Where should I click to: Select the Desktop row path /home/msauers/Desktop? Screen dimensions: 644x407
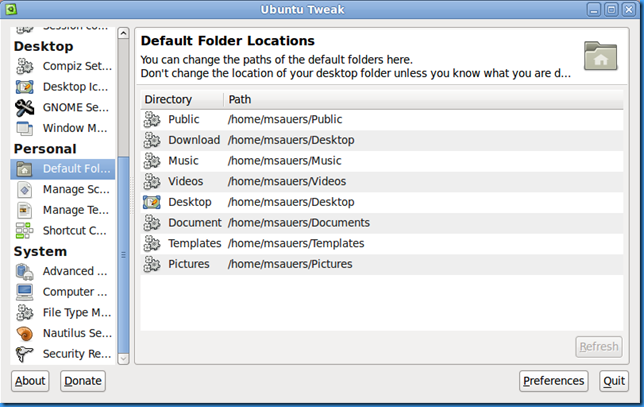tap(291, 202)
